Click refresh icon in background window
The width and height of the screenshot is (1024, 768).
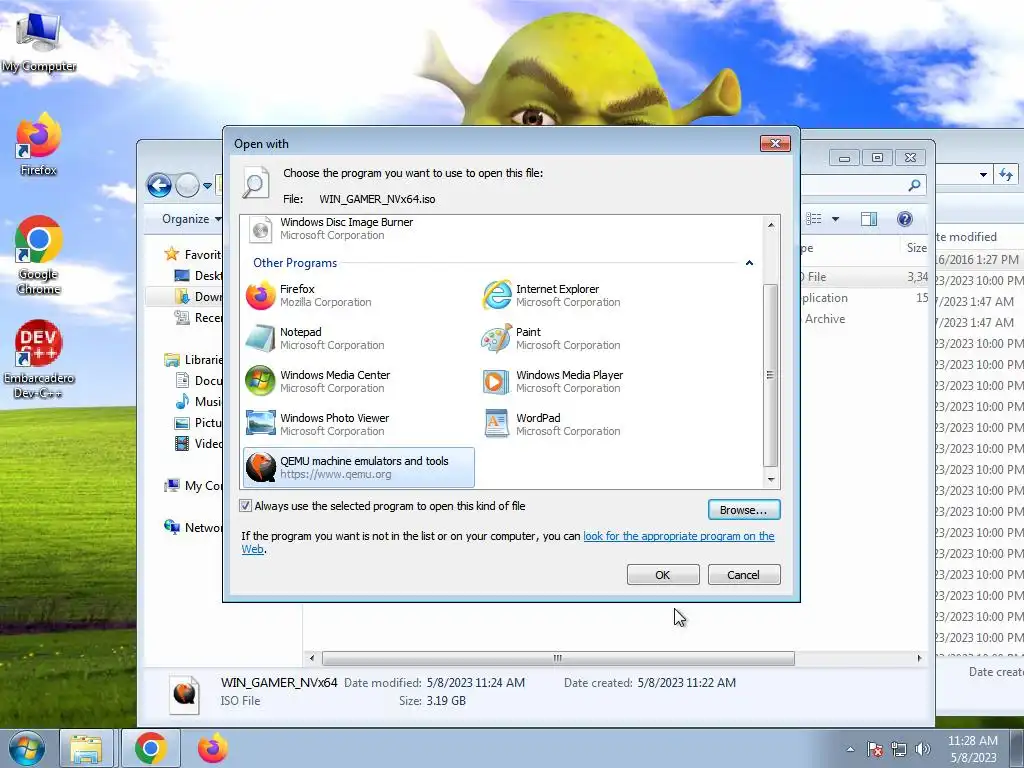click(1006, 174)
